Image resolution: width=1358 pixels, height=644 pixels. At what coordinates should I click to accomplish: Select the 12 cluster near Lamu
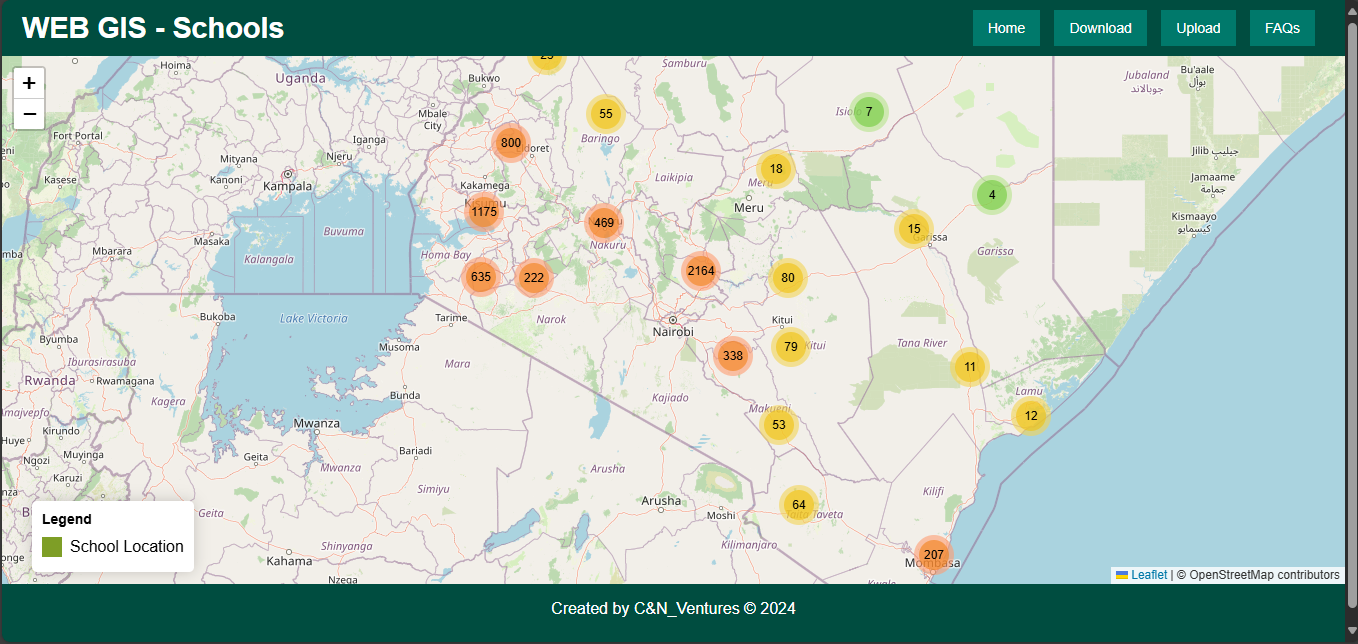1031,416
